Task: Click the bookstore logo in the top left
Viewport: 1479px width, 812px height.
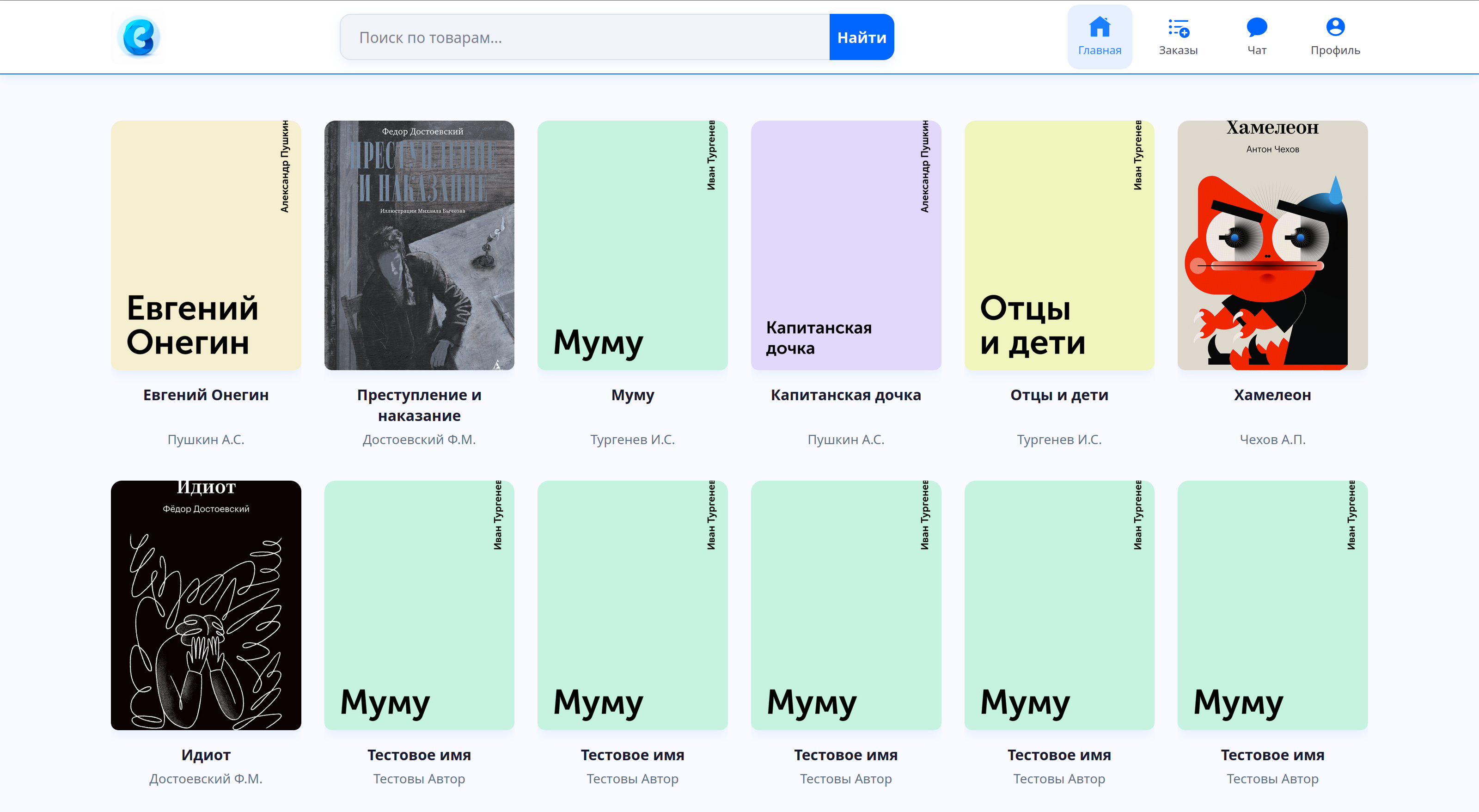Action: pos(138,36)
